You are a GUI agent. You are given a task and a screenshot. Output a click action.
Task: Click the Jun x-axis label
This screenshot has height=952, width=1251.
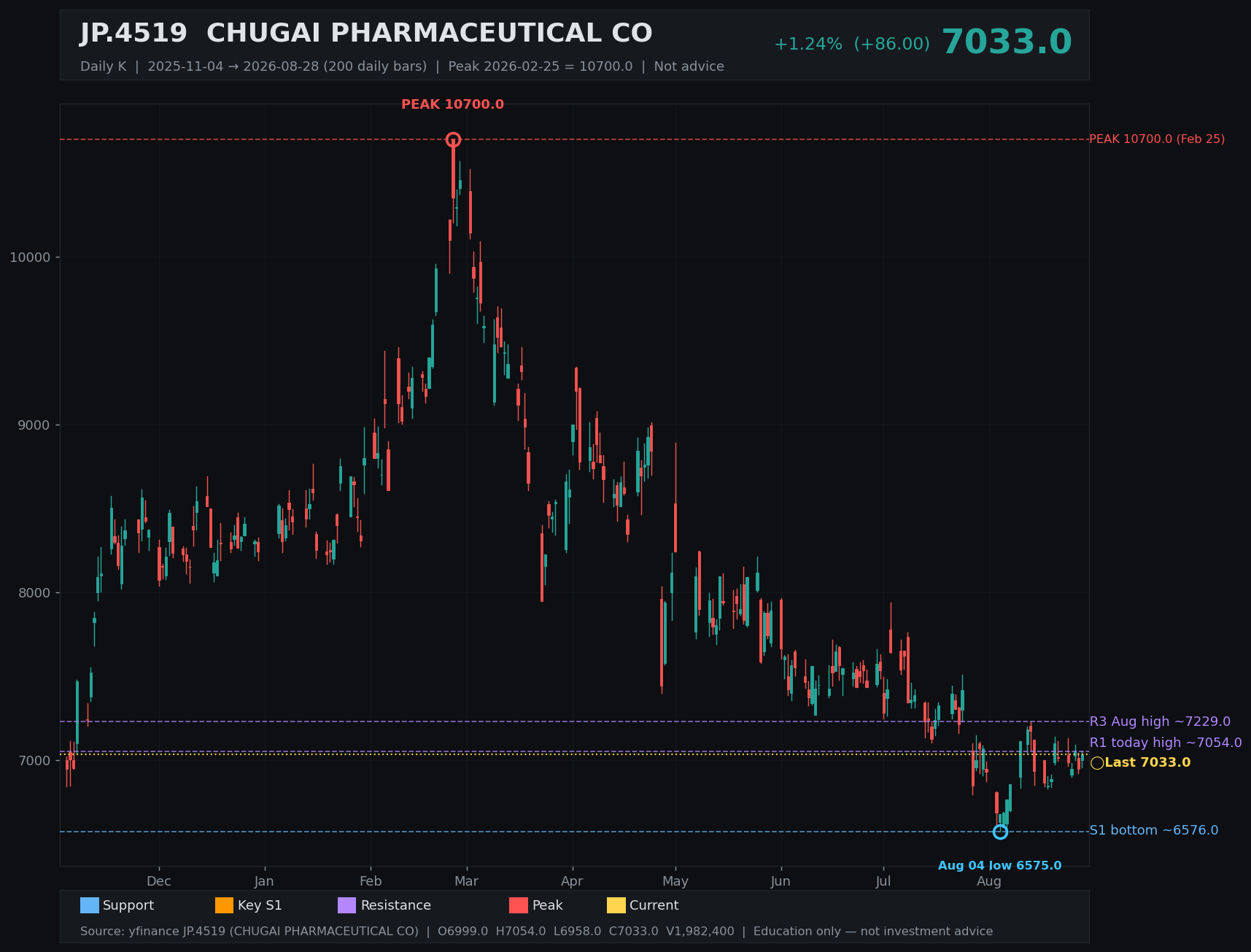coord(781,881)
